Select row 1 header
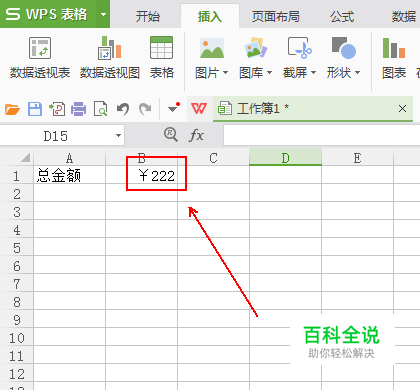Screen dimensions: 420x390 click(x=16, y=176)
